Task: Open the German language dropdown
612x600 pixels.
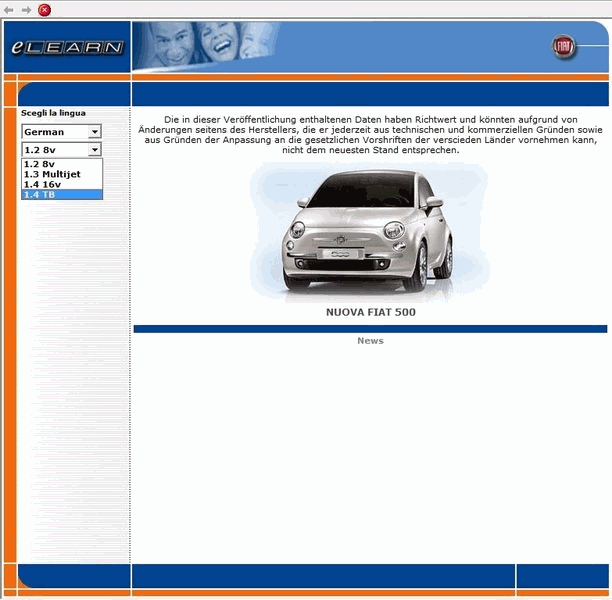Action: pos(62,132)
